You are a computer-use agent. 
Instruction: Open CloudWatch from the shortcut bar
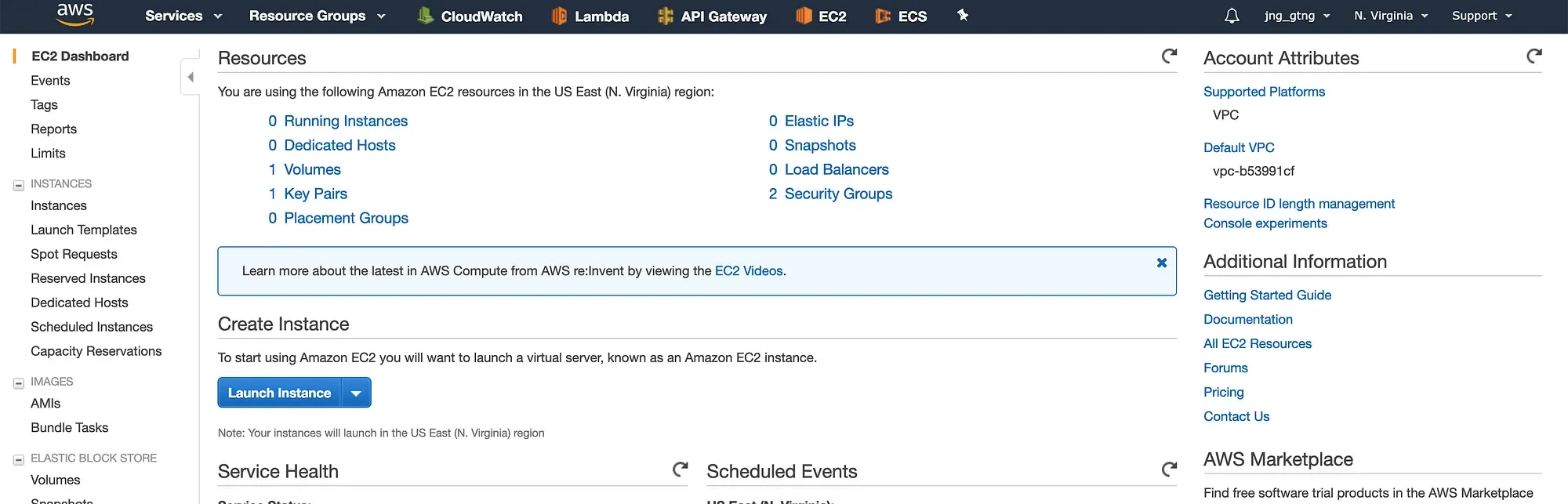pos(470,16)
